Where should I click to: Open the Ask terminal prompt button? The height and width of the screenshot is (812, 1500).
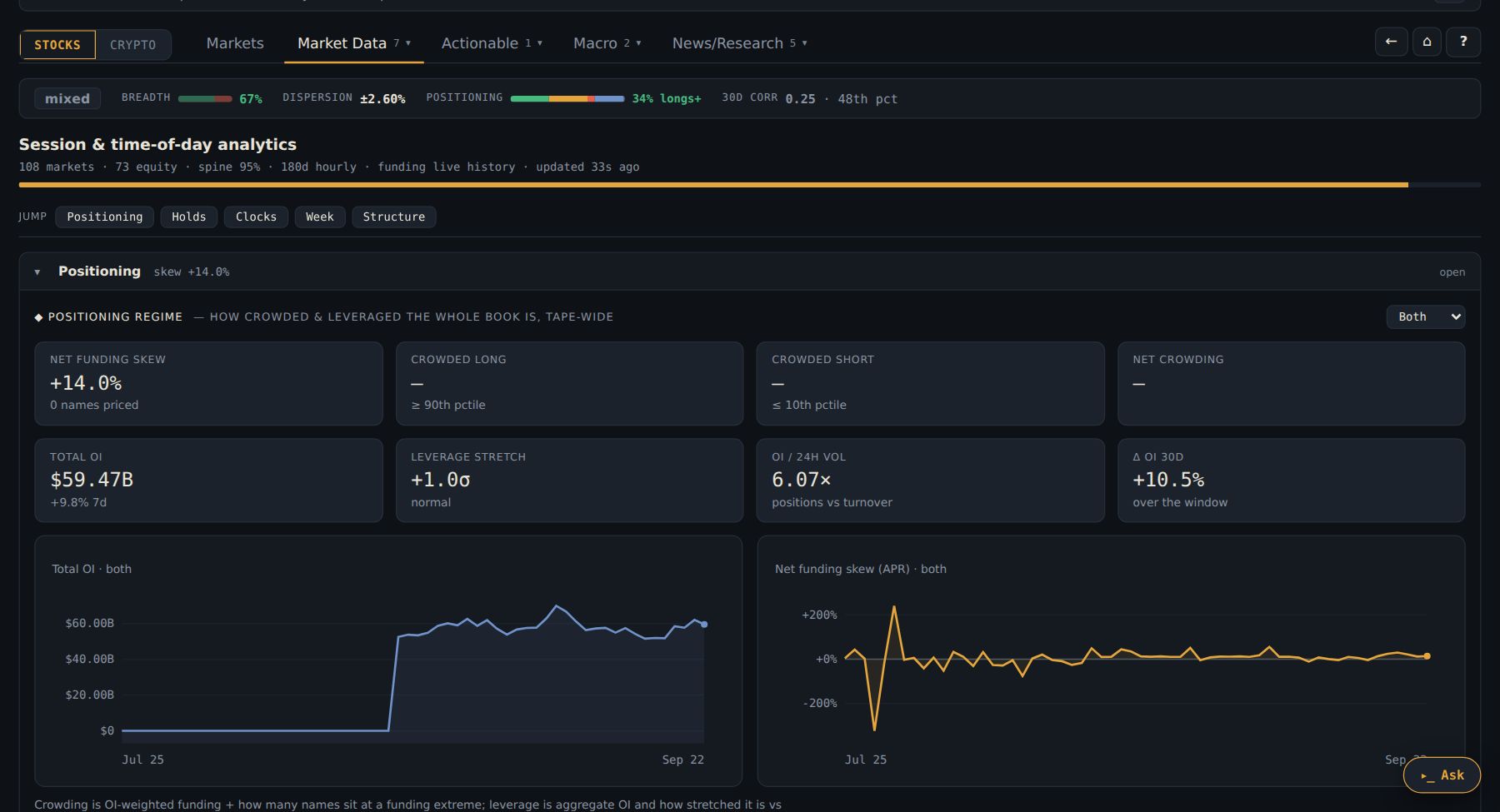click(1442, 775)
